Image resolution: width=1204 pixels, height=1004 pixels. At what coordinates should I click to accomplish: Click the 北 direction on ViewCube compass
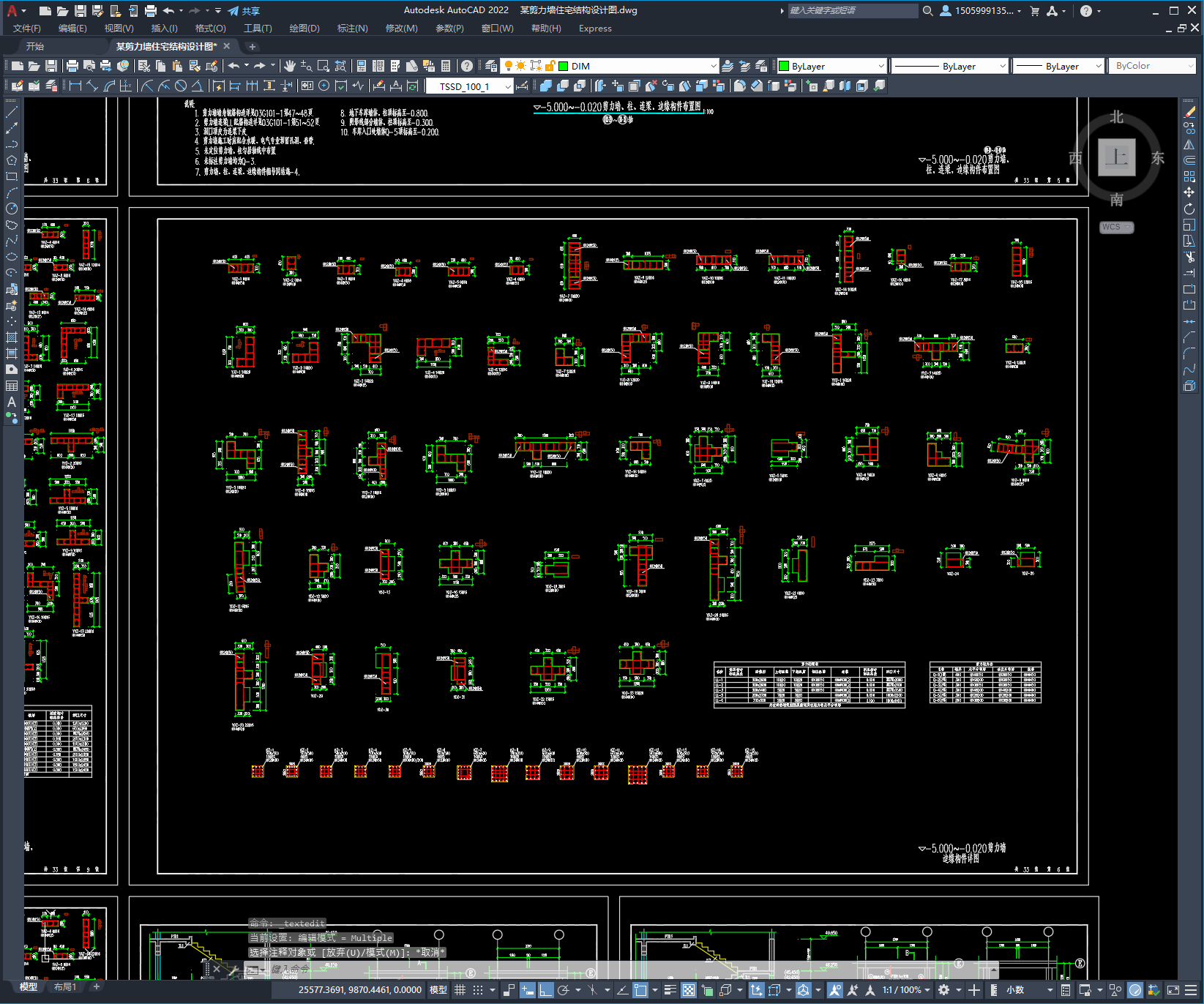click(x=1116, y=117)
